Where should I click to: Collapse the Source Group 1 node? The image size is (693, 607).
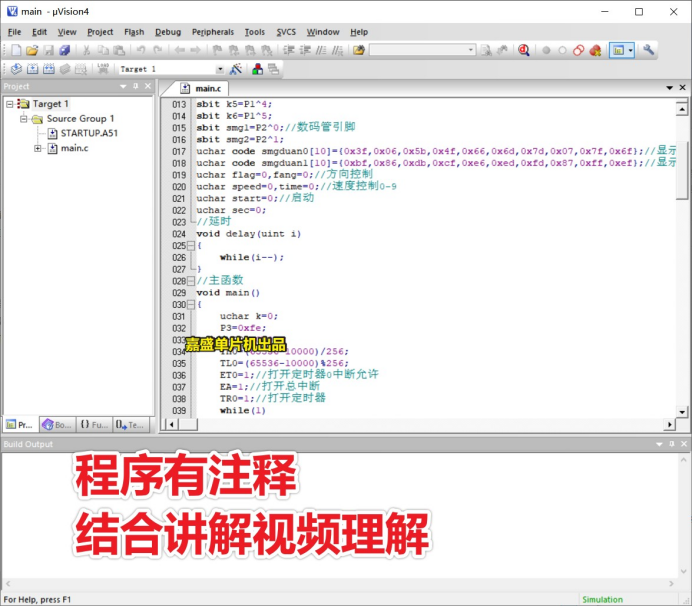[x=23, y=118]
